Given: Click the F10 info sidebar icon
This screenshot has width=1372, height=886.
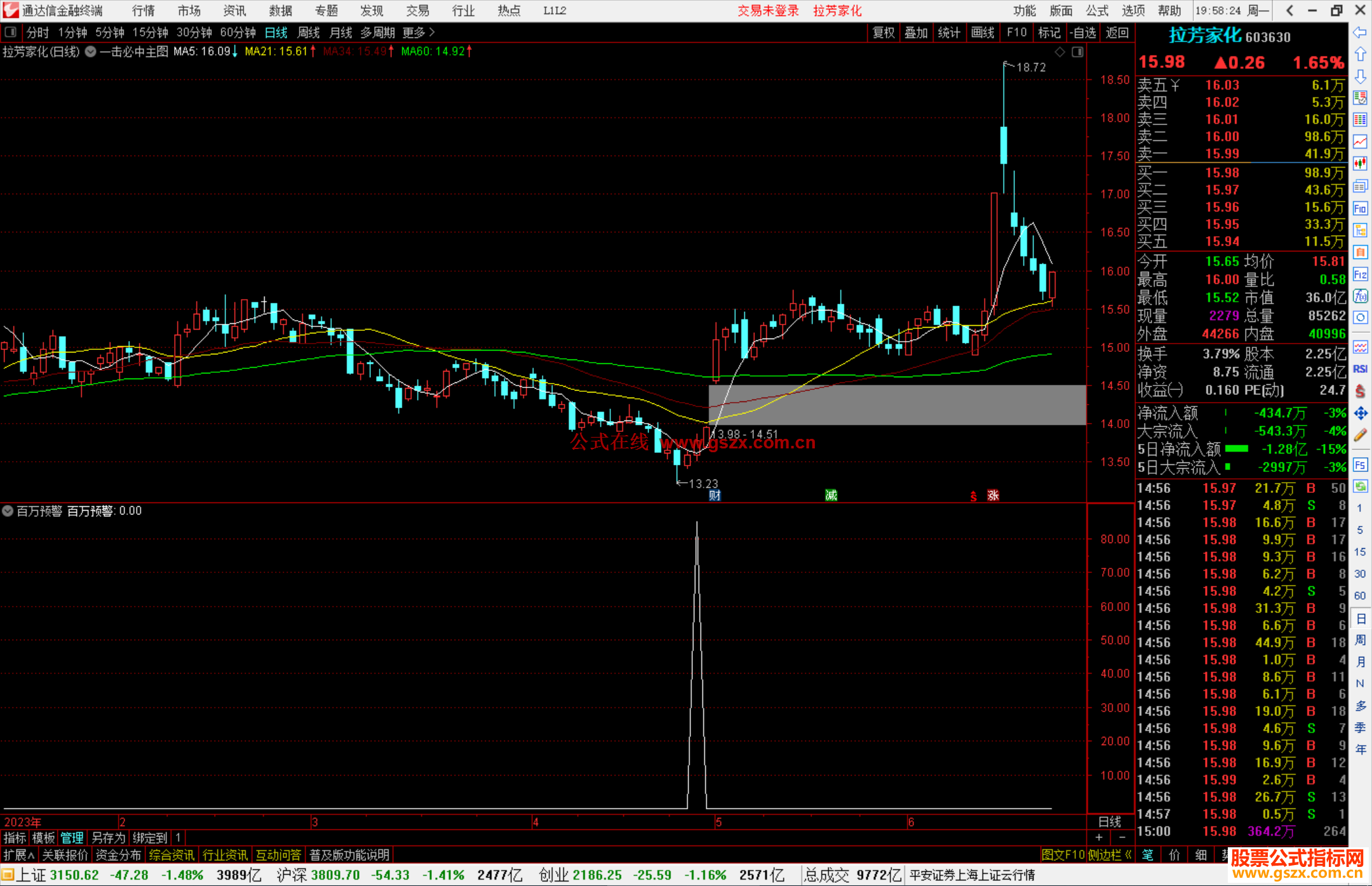Looking at the screenshot, I should point(1360,208).
